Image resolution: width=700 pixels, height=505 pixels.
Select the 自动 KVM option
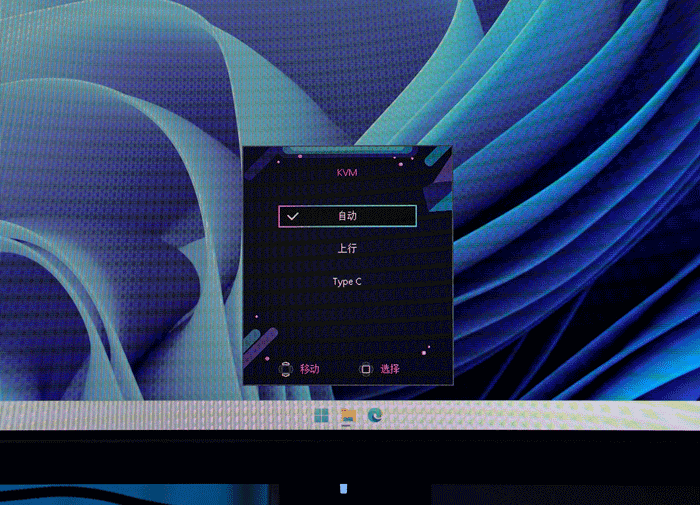[347, 215]
